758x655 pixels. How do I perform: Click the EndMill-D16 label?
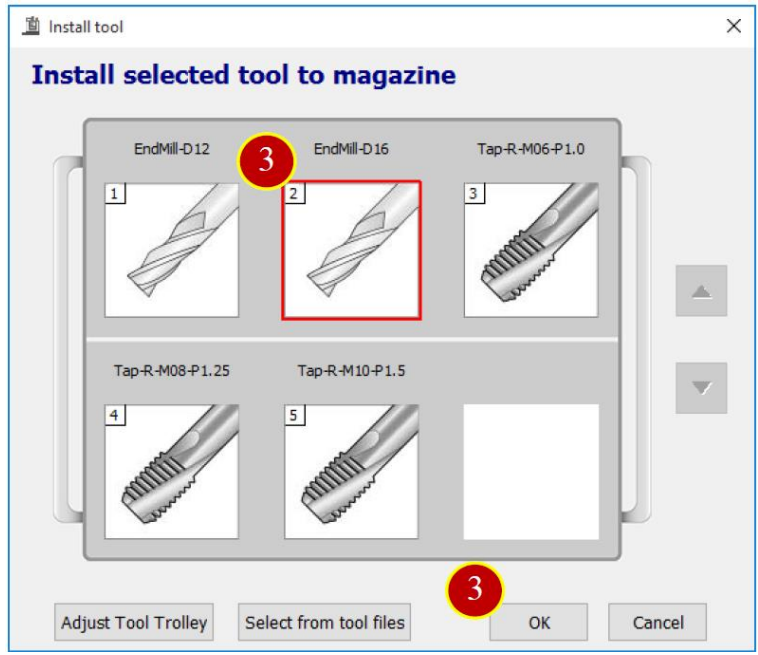click(x=351, y=149)
